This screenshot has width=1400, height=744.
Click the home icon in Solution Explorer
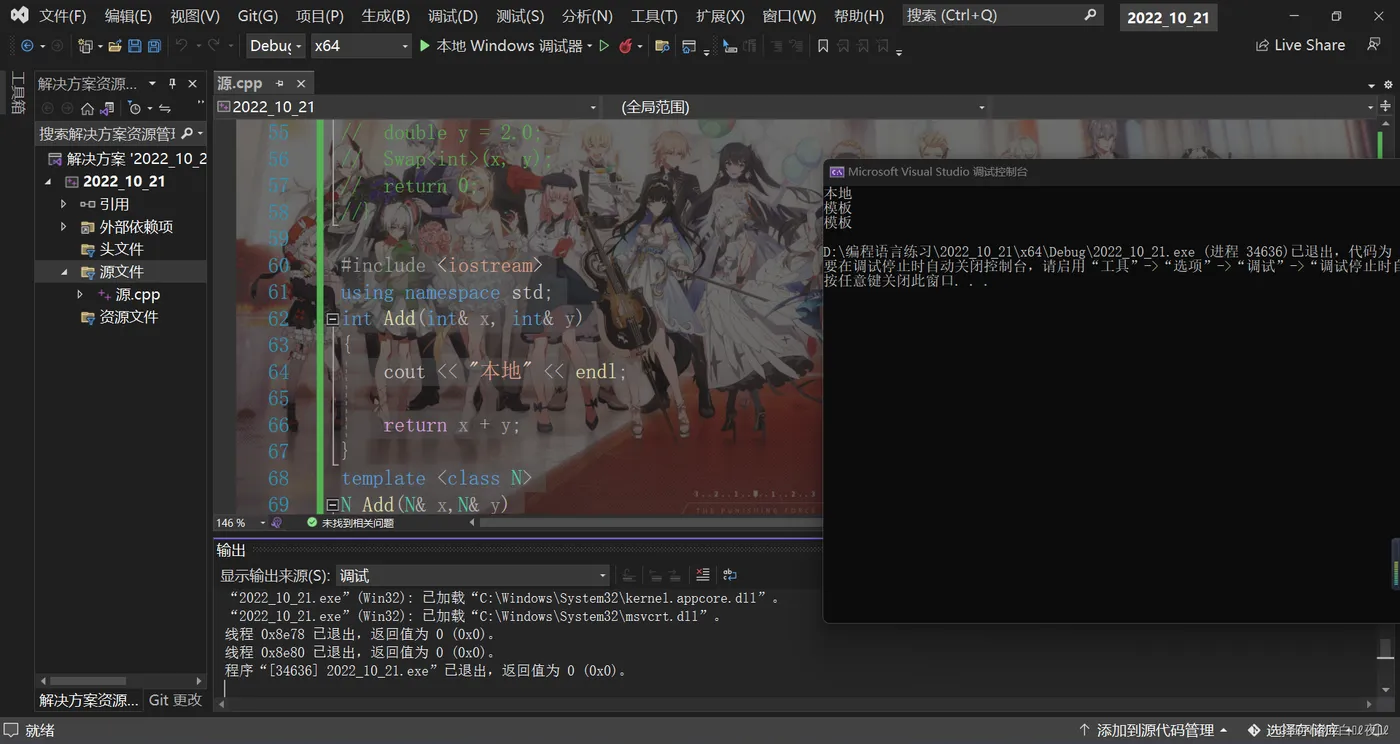pos(87,108)
